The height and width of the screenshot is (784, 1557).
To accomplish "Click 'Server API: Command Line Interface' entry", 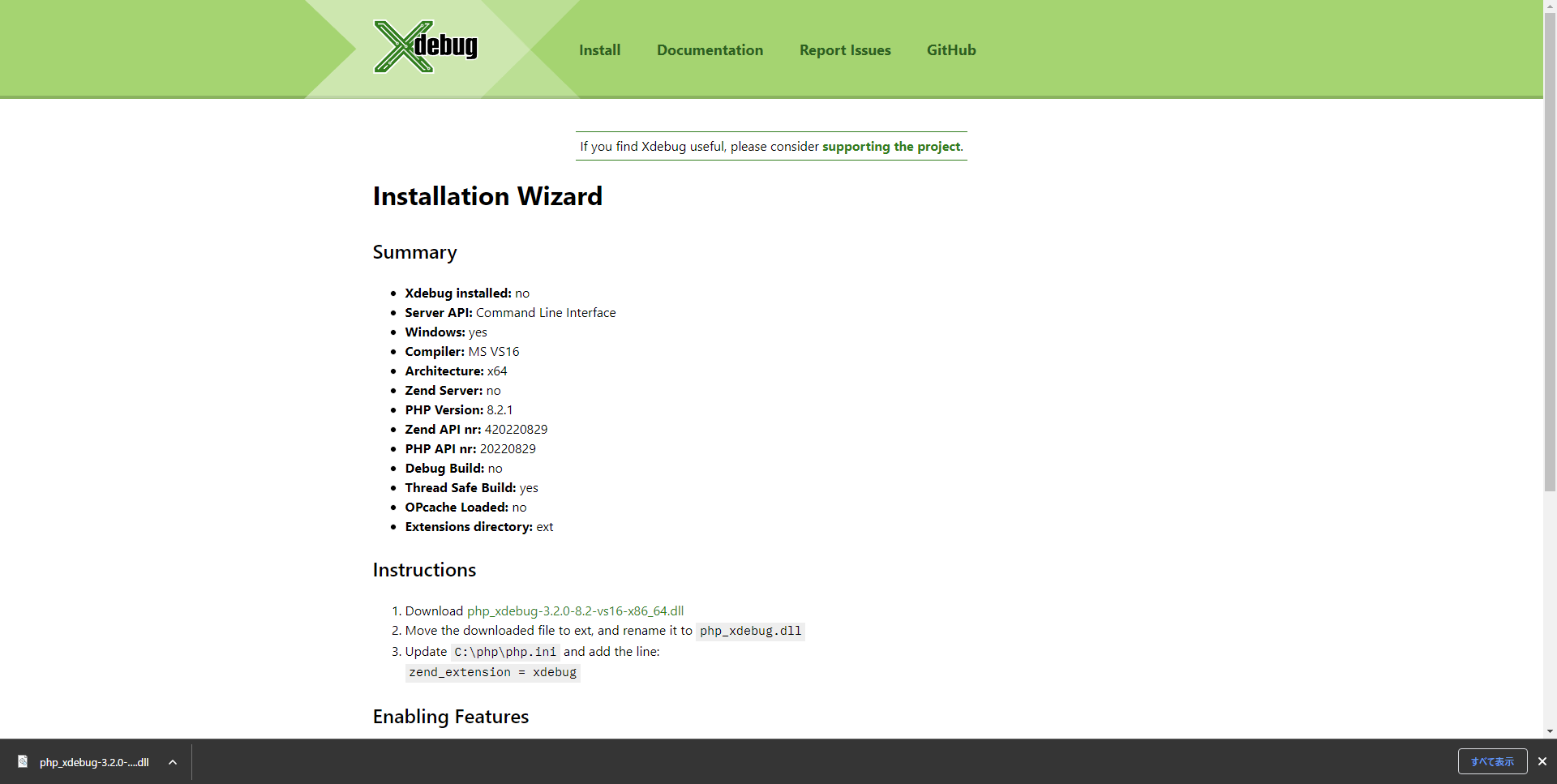I will pos(510,313).
